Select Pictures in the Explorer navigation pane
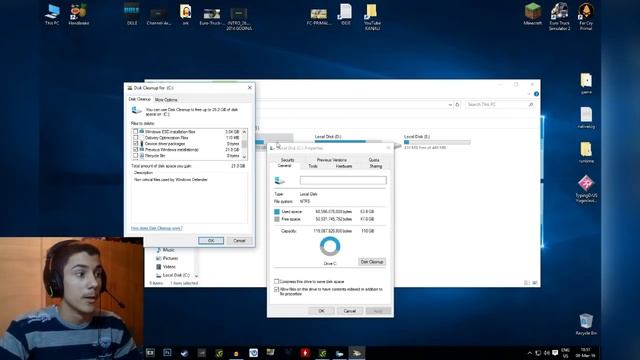640x360 pixels. point(167,258)
